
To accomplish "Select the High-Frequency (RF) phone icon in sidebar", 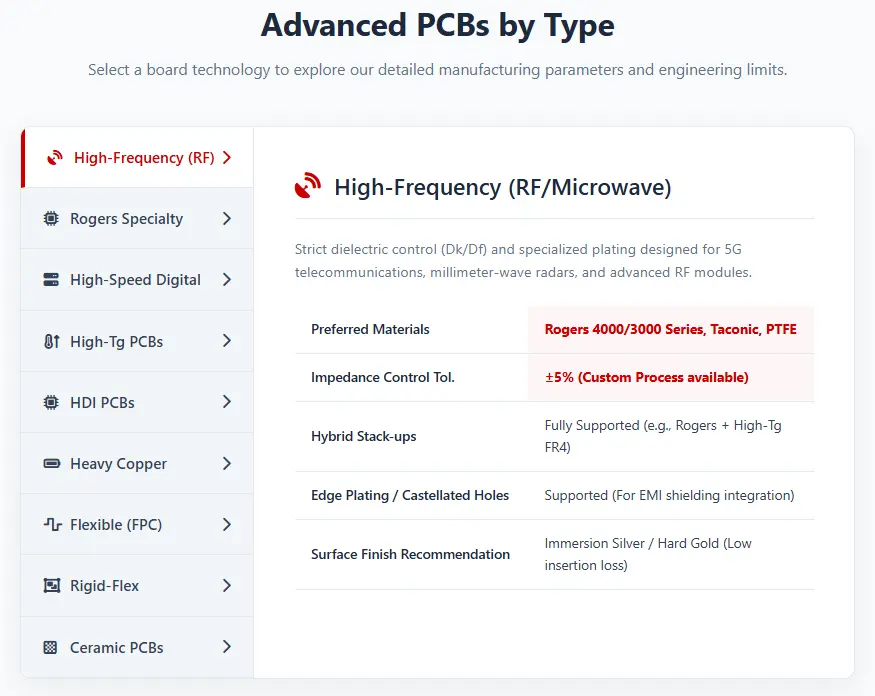I will (52, 157).
